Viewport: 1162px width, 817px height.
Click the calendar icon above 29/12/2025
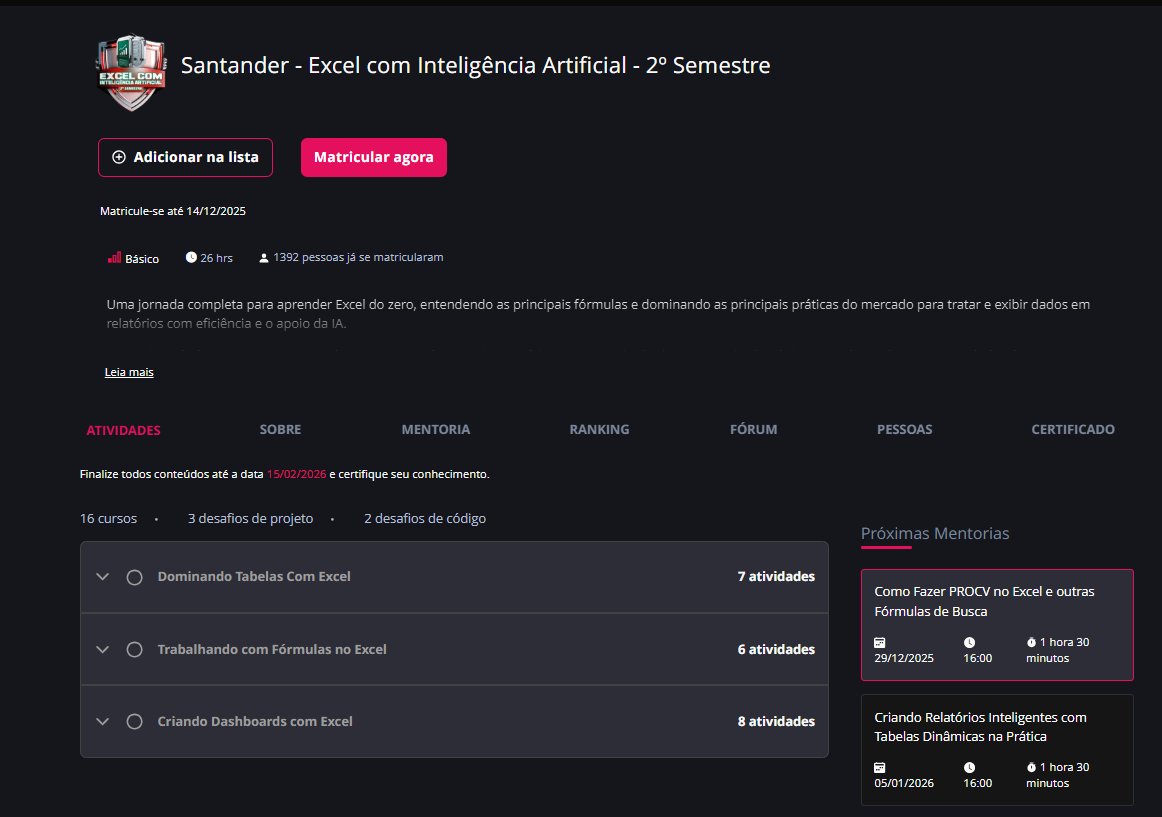point(880,642)
